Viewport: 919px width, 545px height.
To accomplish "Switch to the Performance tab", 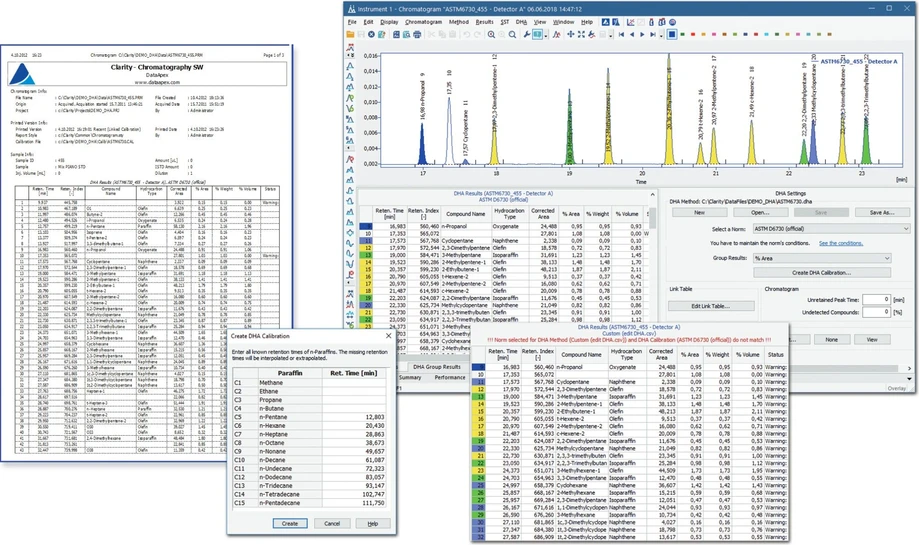I will pos(448,377).
